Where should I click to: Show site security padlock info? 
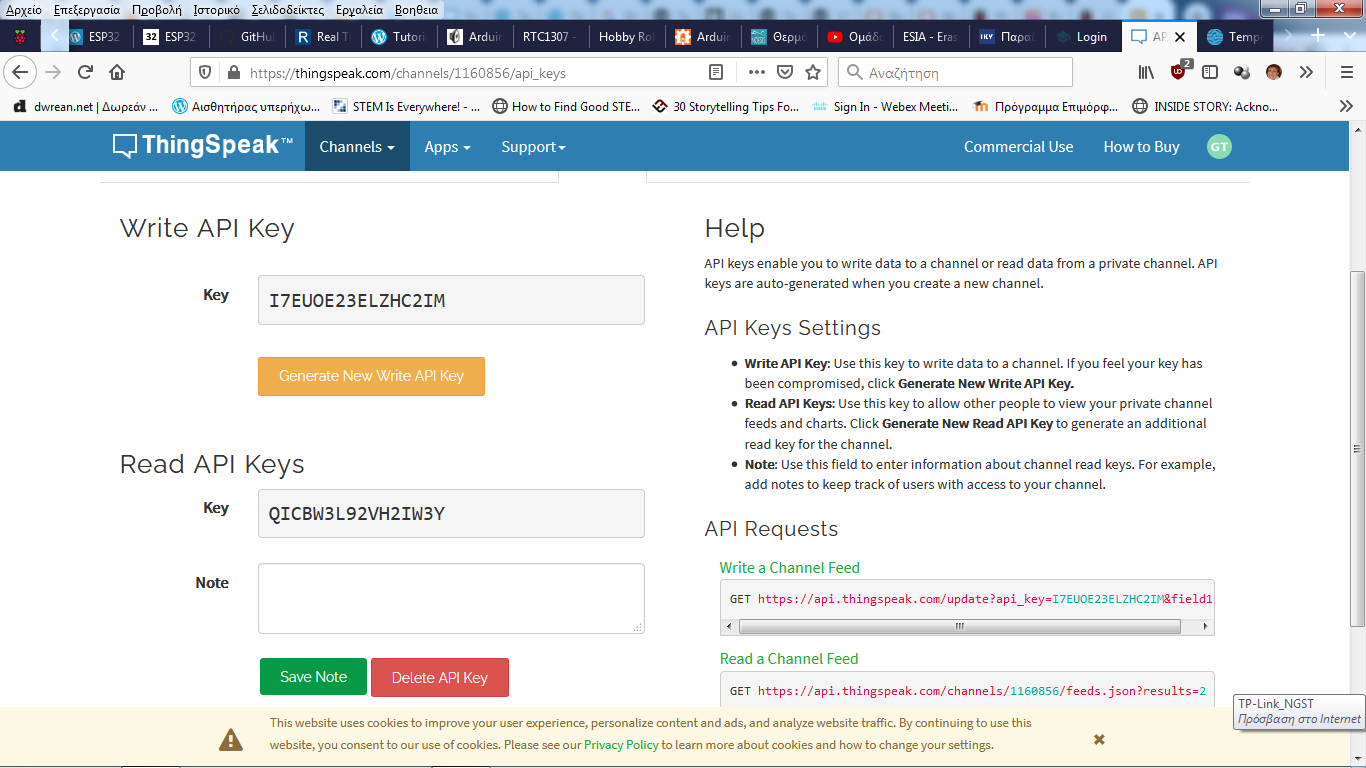(234, 72)
